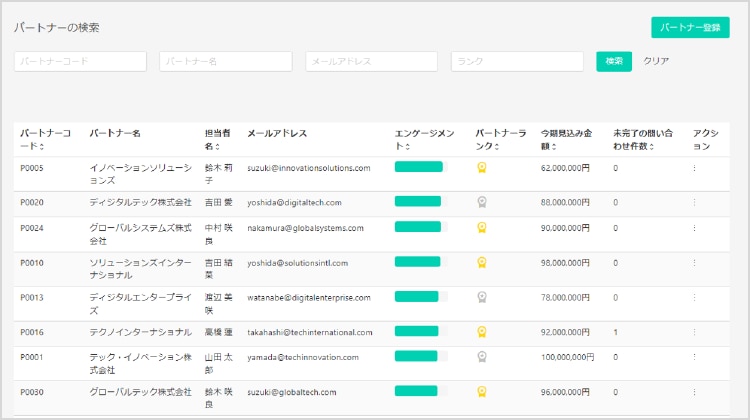Click the クリア link to reset filters

pyautogui.click(x=656, y=61)
